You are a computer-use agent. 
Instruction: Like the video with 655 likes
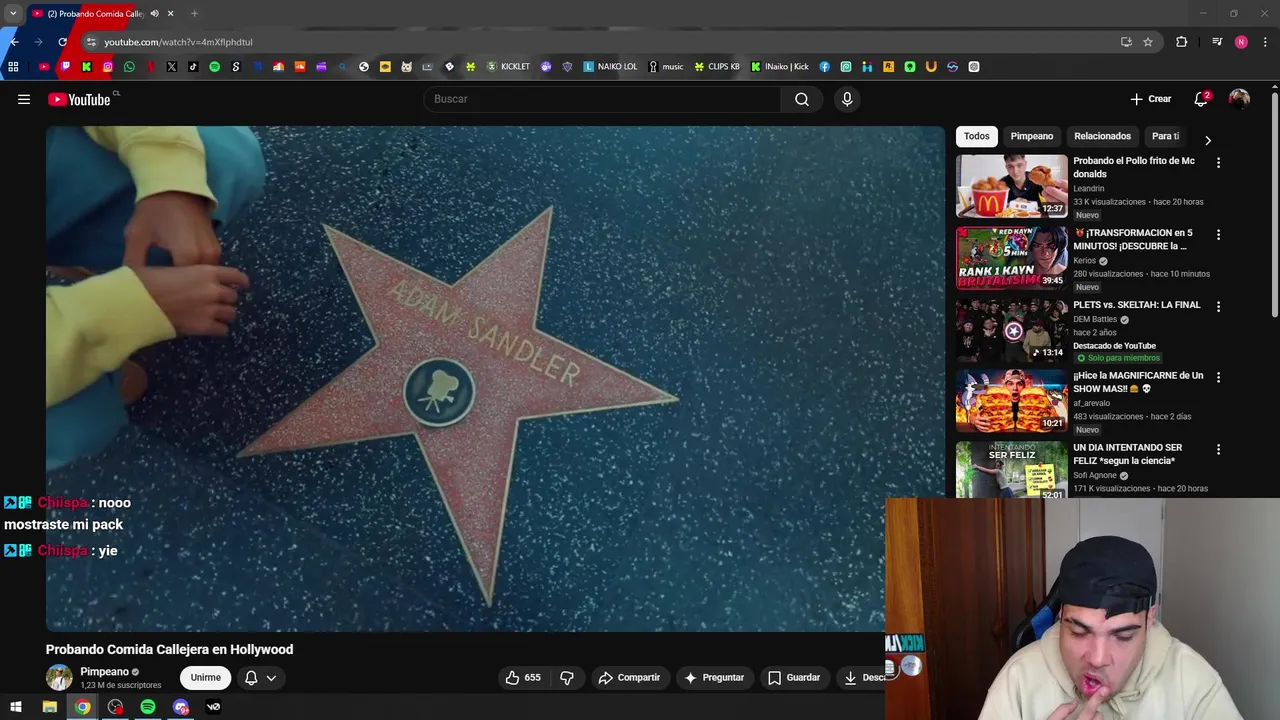click(x=523, y=677)
